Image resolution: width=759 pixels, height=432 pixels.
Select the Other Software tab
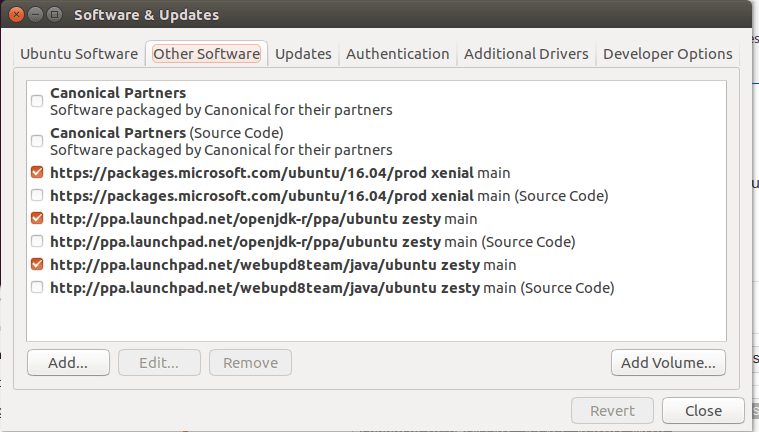click(x=207, y=54)
